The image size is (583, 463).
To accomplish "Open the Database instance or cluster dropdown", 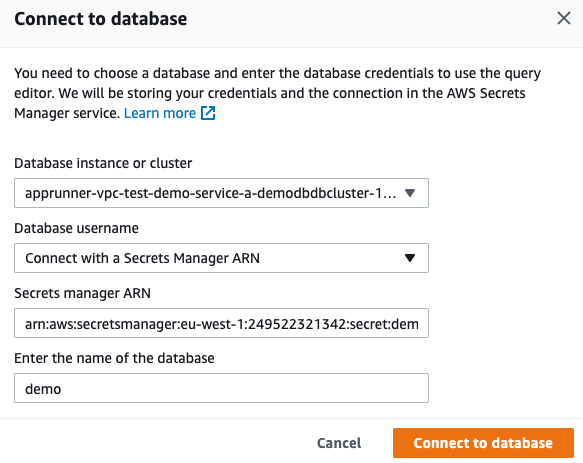I will pos(221,193).
